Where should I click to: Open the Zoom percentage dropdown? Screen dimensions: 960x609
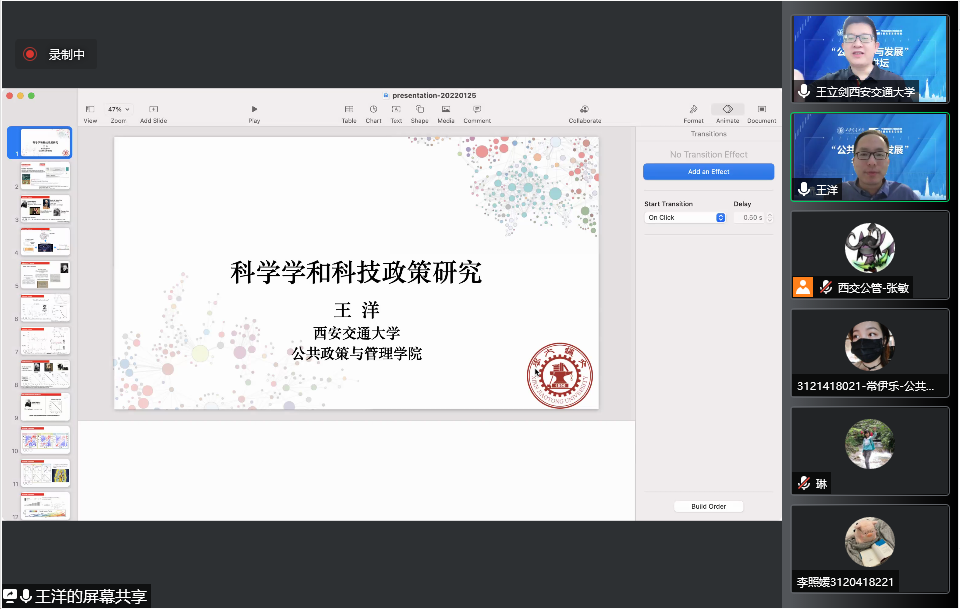[117, 109]
